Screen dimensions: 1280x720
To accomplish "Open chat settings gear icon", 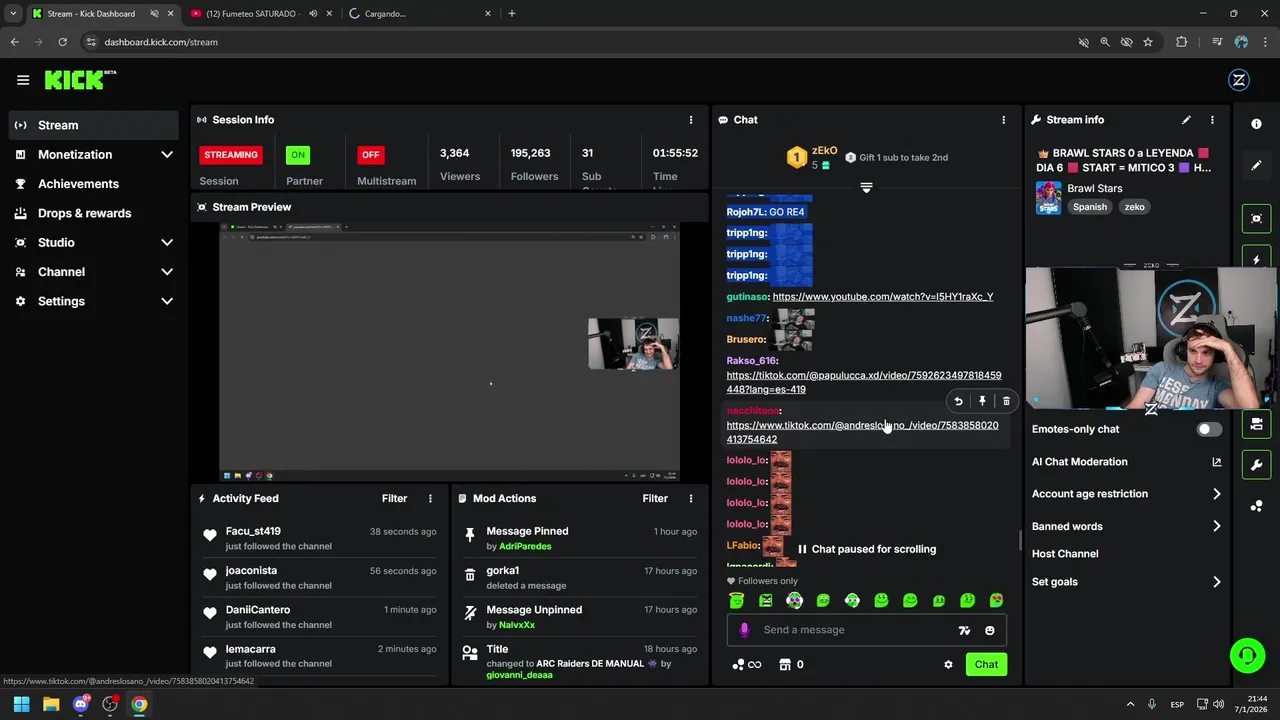I will pyautogui.click(x=948, y=664).
